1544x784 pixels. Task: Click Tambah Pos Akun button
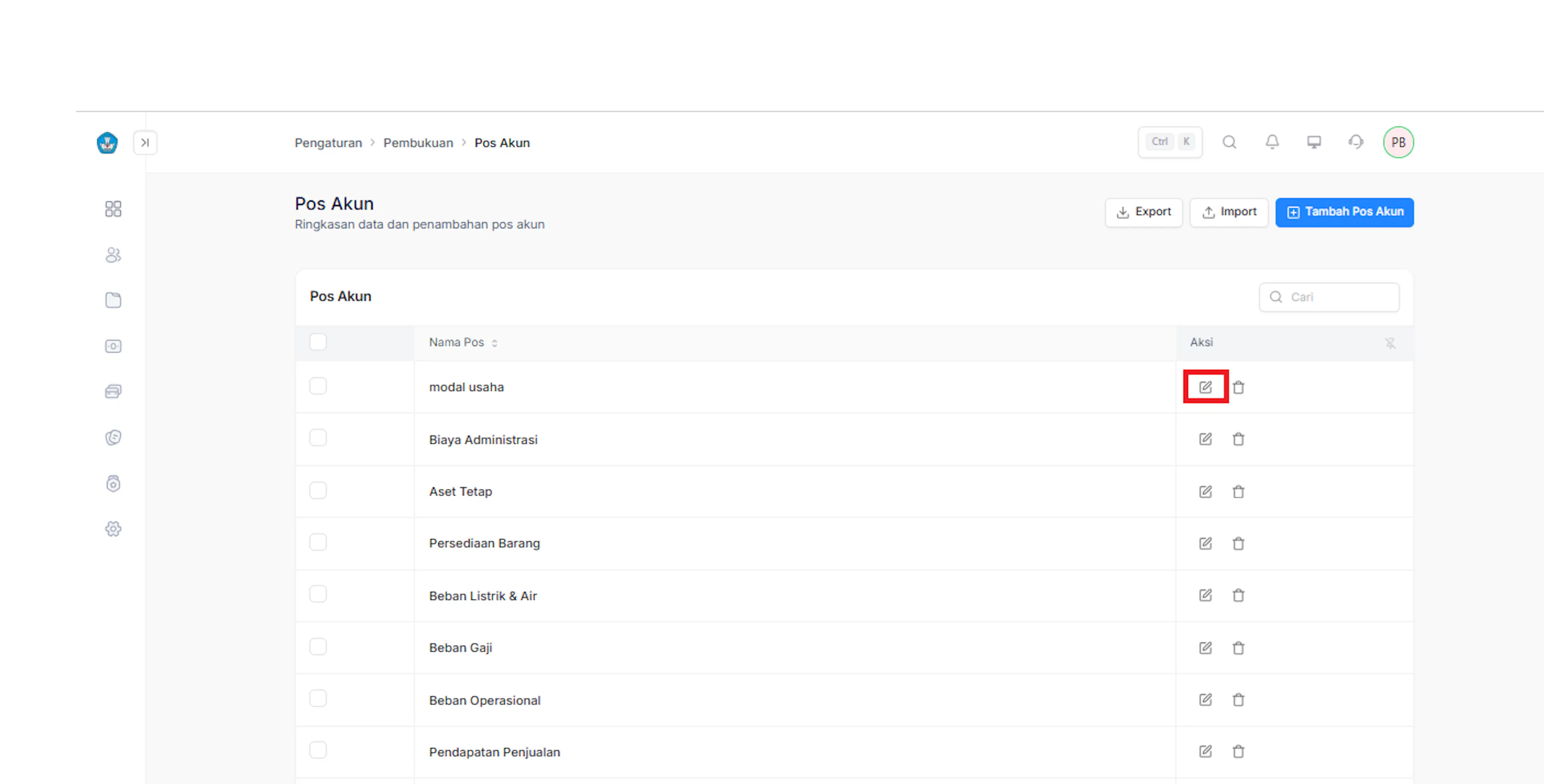tap(1345, 212)
